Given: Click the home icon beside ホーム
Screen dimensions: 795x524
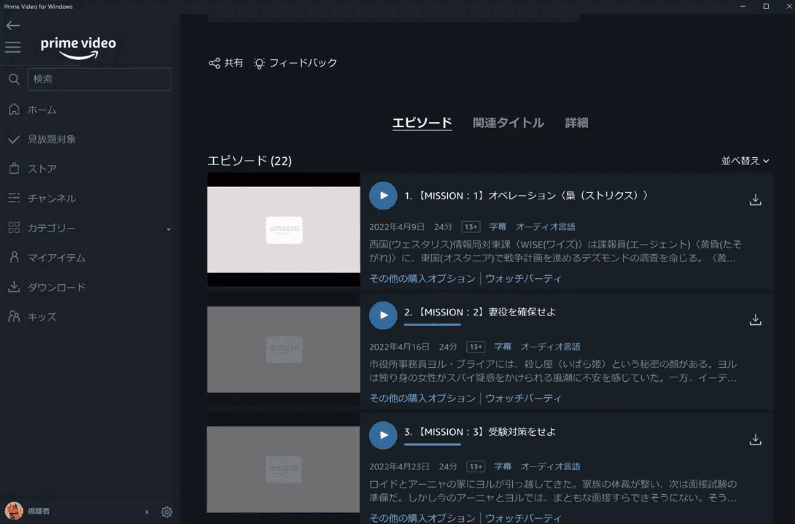Looking at the screenshot, I should (14, 109).
